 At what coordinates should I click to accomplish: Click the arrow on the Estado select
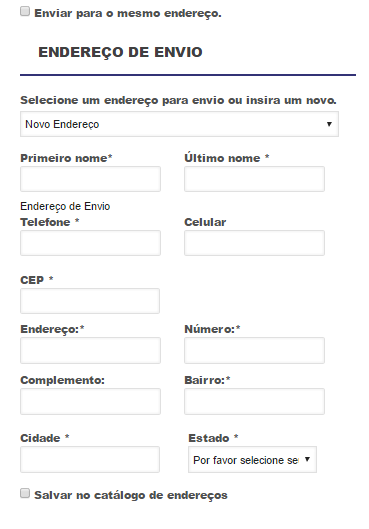click(x=307, y=459)
